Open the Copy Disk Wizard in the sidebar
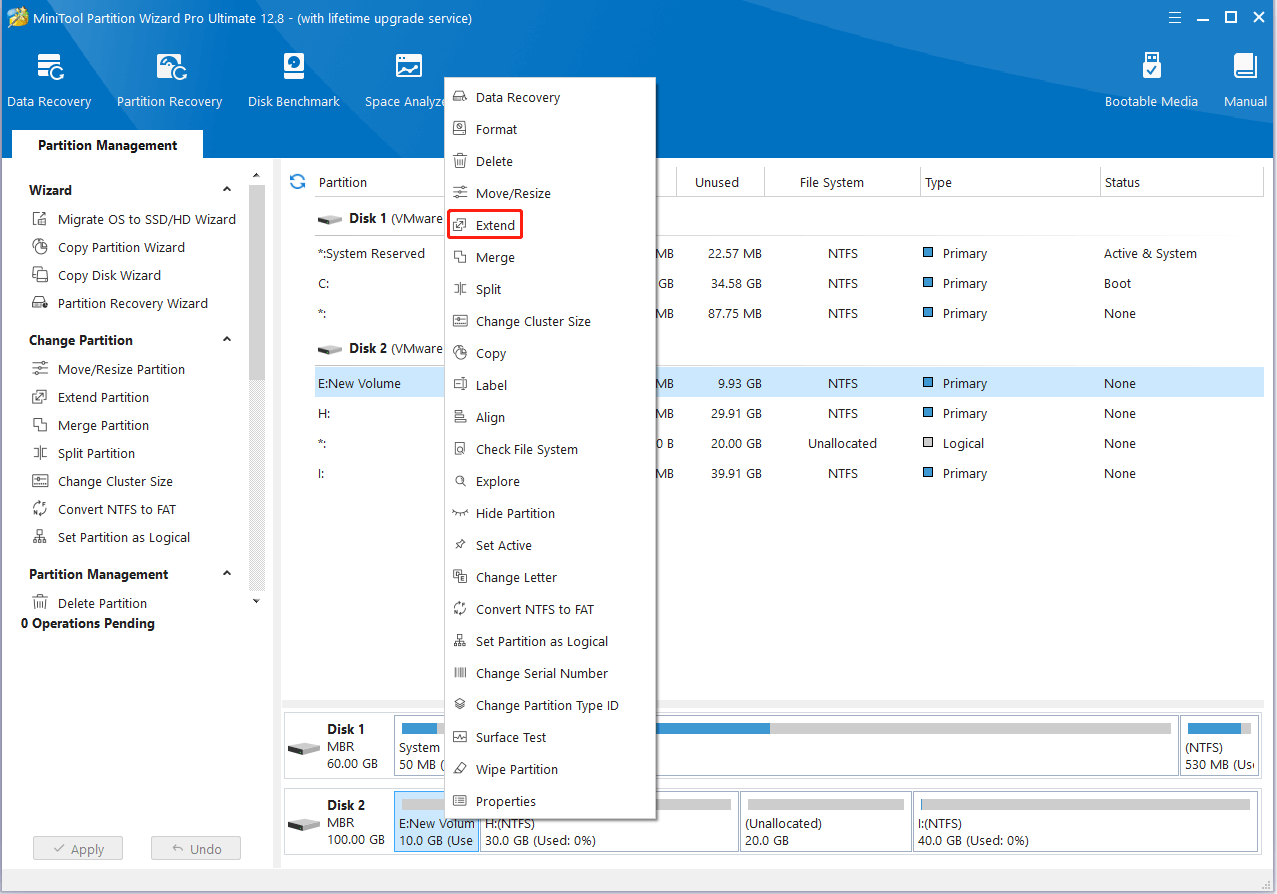The width and height of the screenshot is (1277, 894). (109, 275)
